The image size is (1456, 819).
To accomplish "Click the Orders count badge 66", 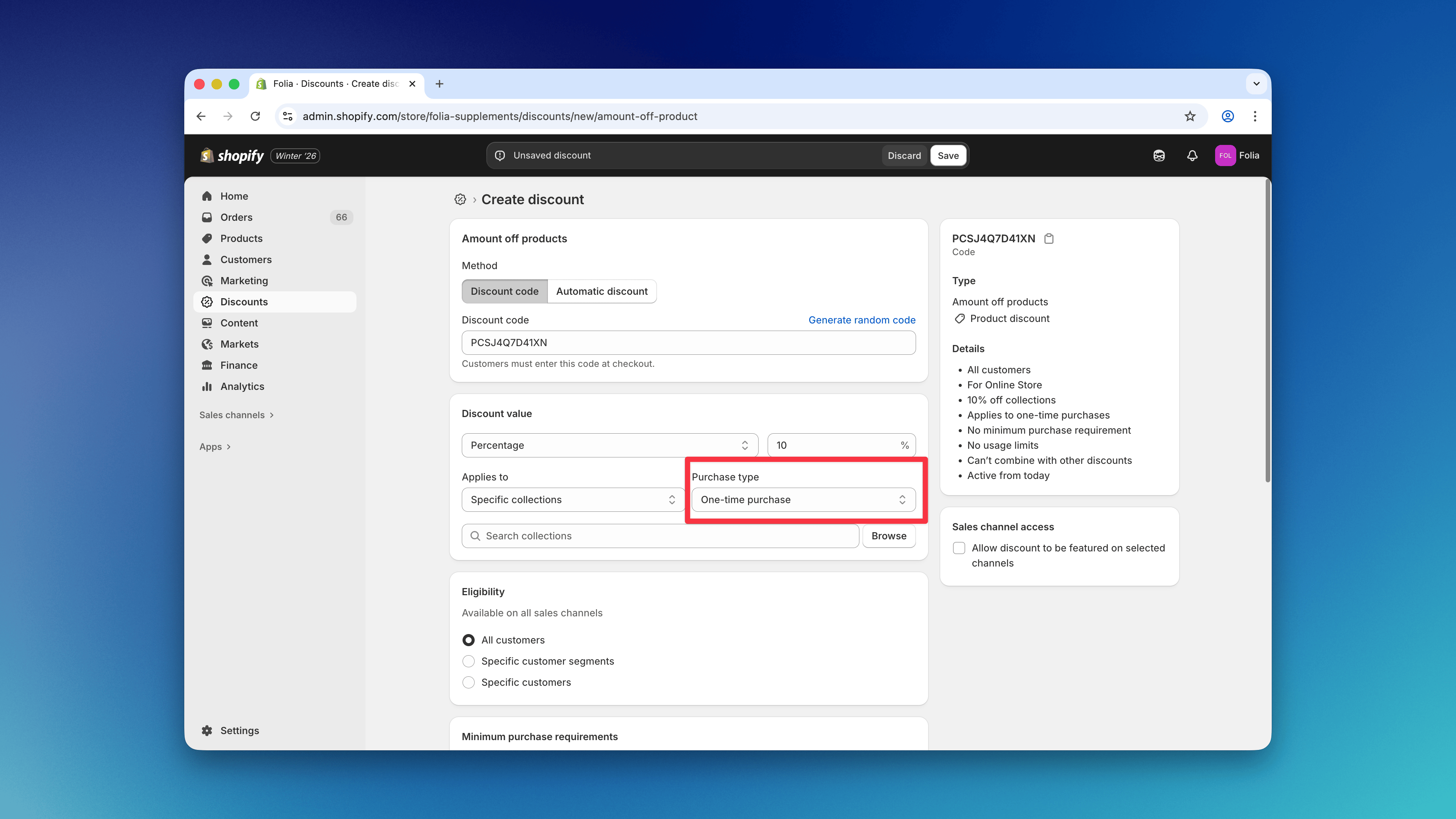I will [341, 217].
